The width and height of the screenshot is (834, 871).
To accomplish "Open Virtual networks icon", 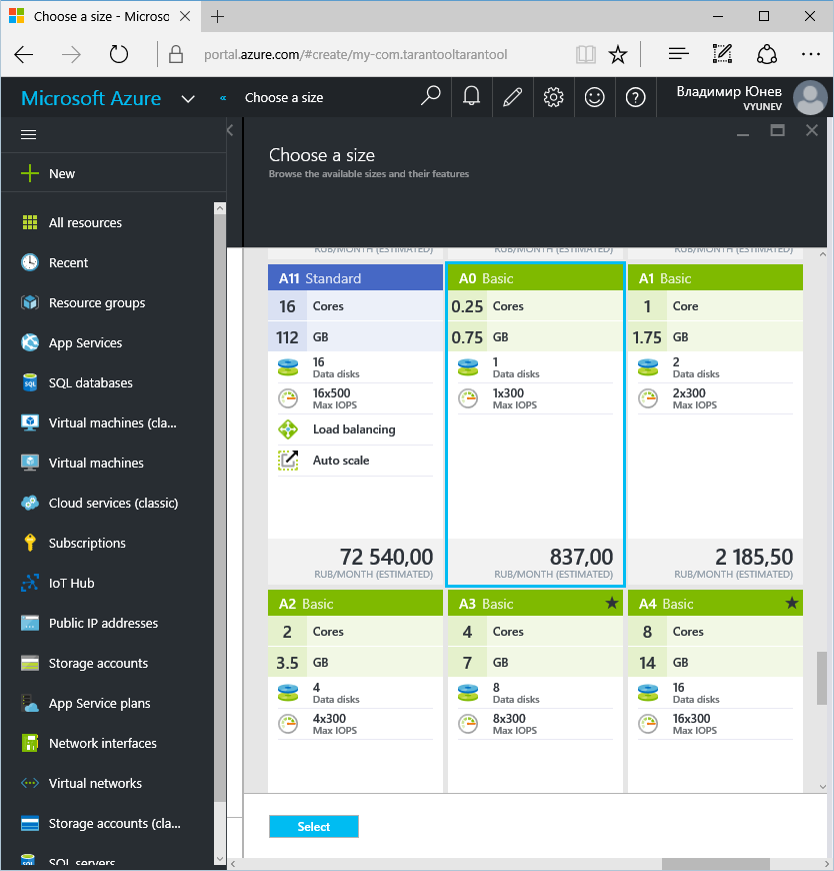I will (x=29, y=783).
